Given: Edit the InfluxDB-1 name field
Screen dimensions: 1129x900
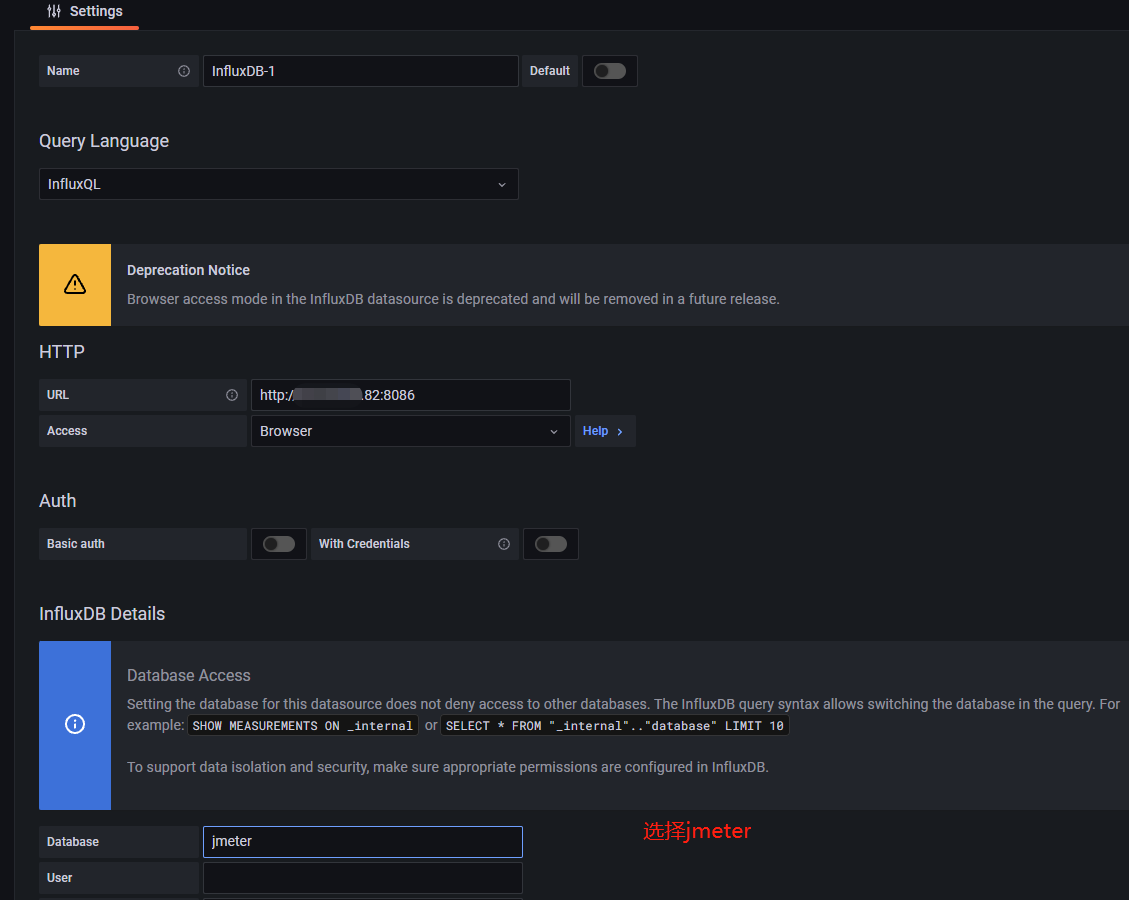Looking at the screenshot, I should [x=360, y=71].
